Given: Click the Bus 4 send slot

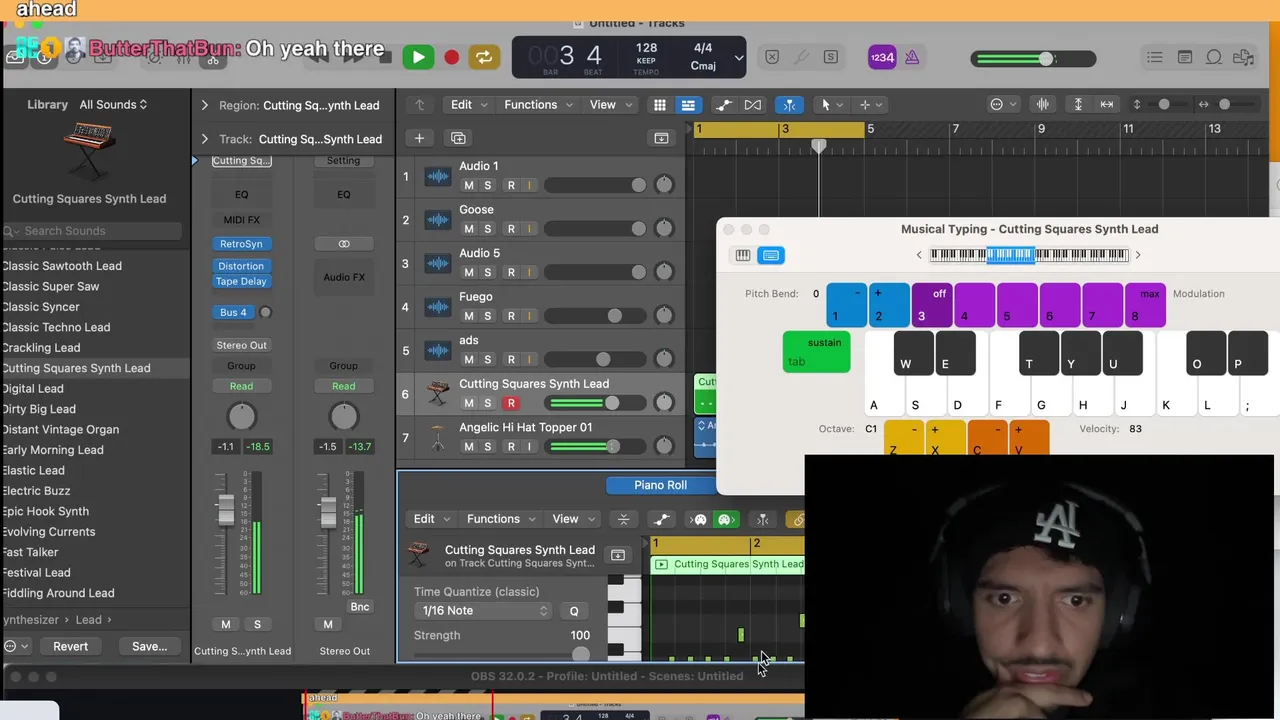Looking at the screenshot, I should click(x=233, y=312).
